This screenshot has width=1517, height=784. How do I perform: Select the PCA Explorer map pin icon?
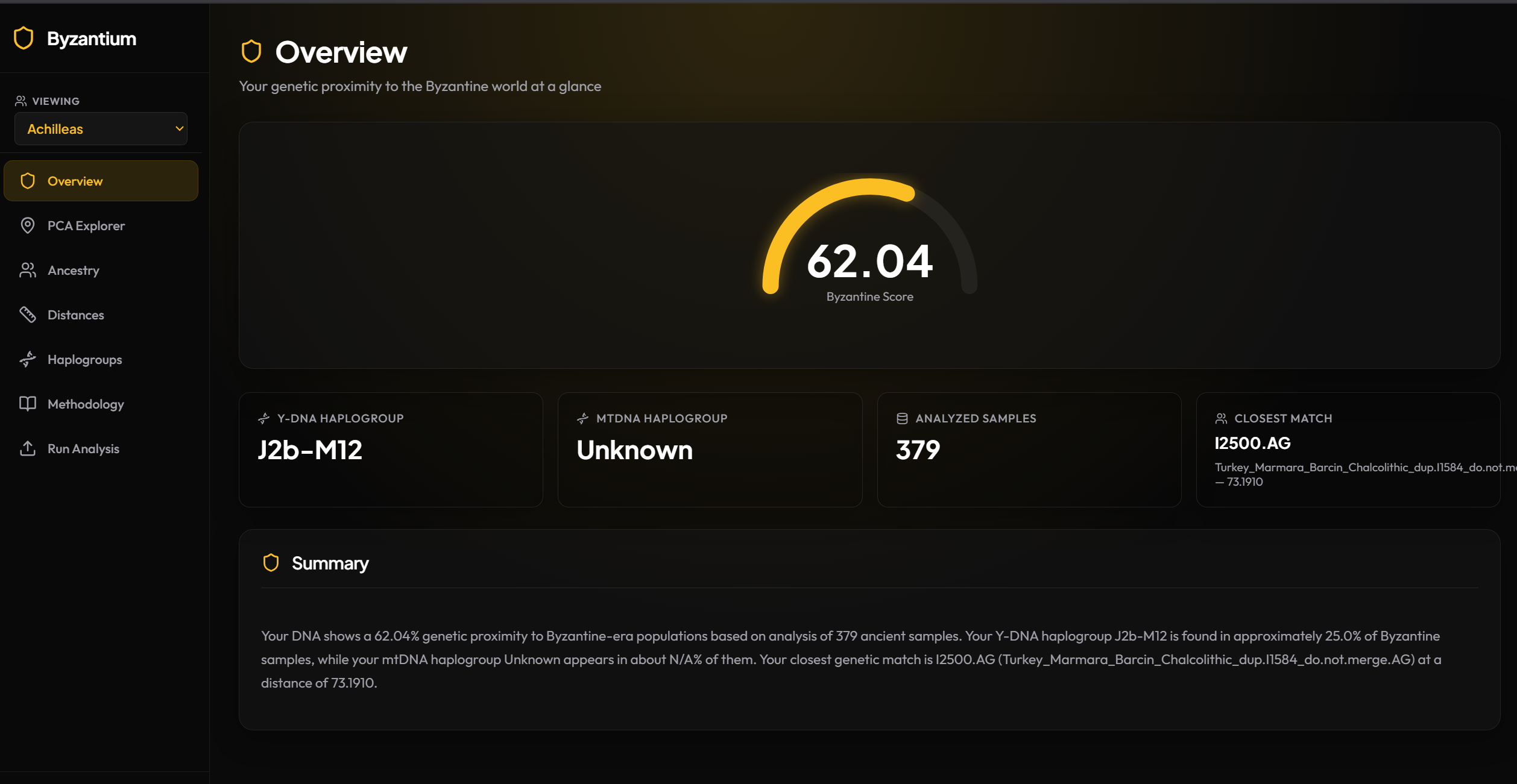pos(27,225)
